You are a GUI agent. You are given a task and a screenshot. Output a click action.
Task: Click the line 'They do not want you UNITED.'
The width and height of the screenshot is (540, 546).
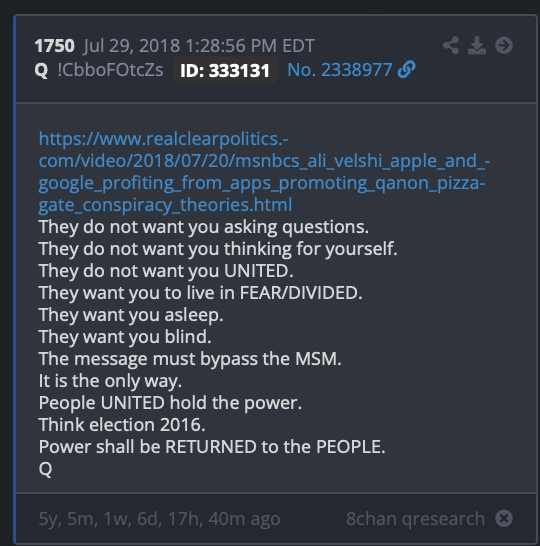click(x=166, y=271)
